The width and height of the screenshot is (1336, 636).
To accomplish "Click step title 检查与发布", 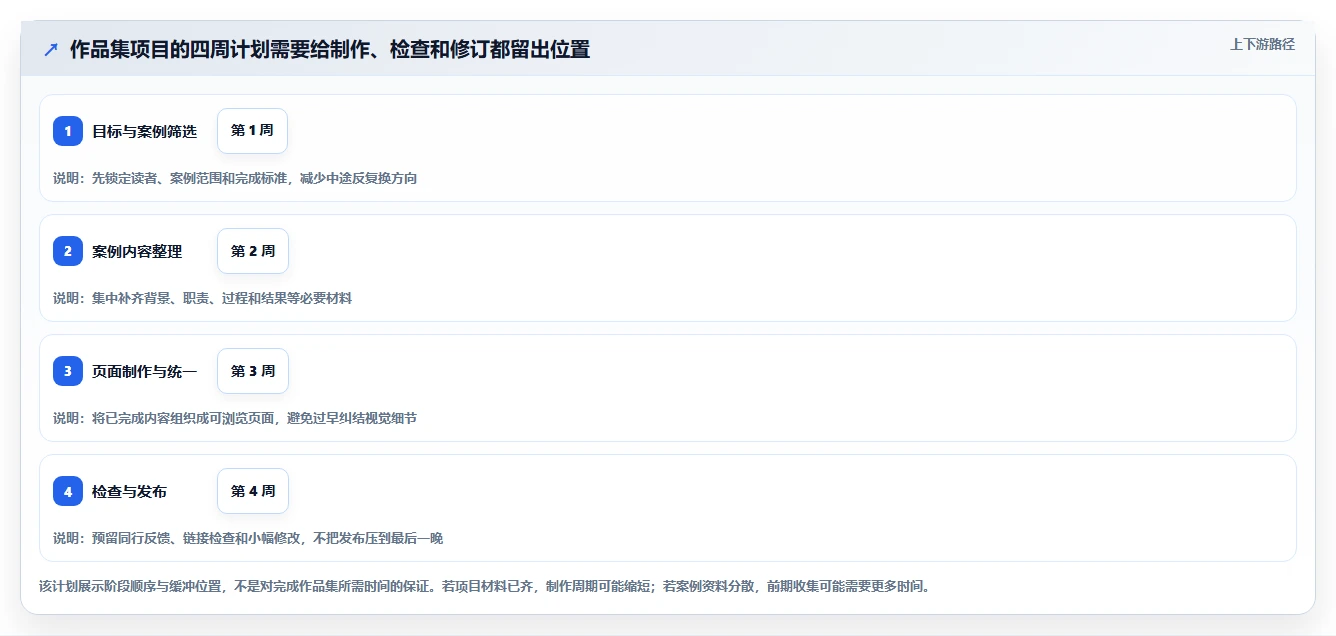I will 130,491.
